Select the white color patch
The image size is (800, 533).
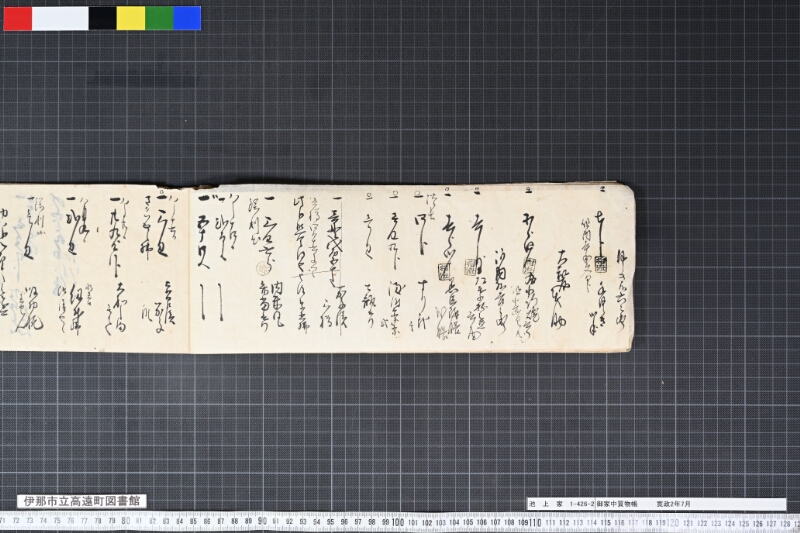[x=60, y=18]
